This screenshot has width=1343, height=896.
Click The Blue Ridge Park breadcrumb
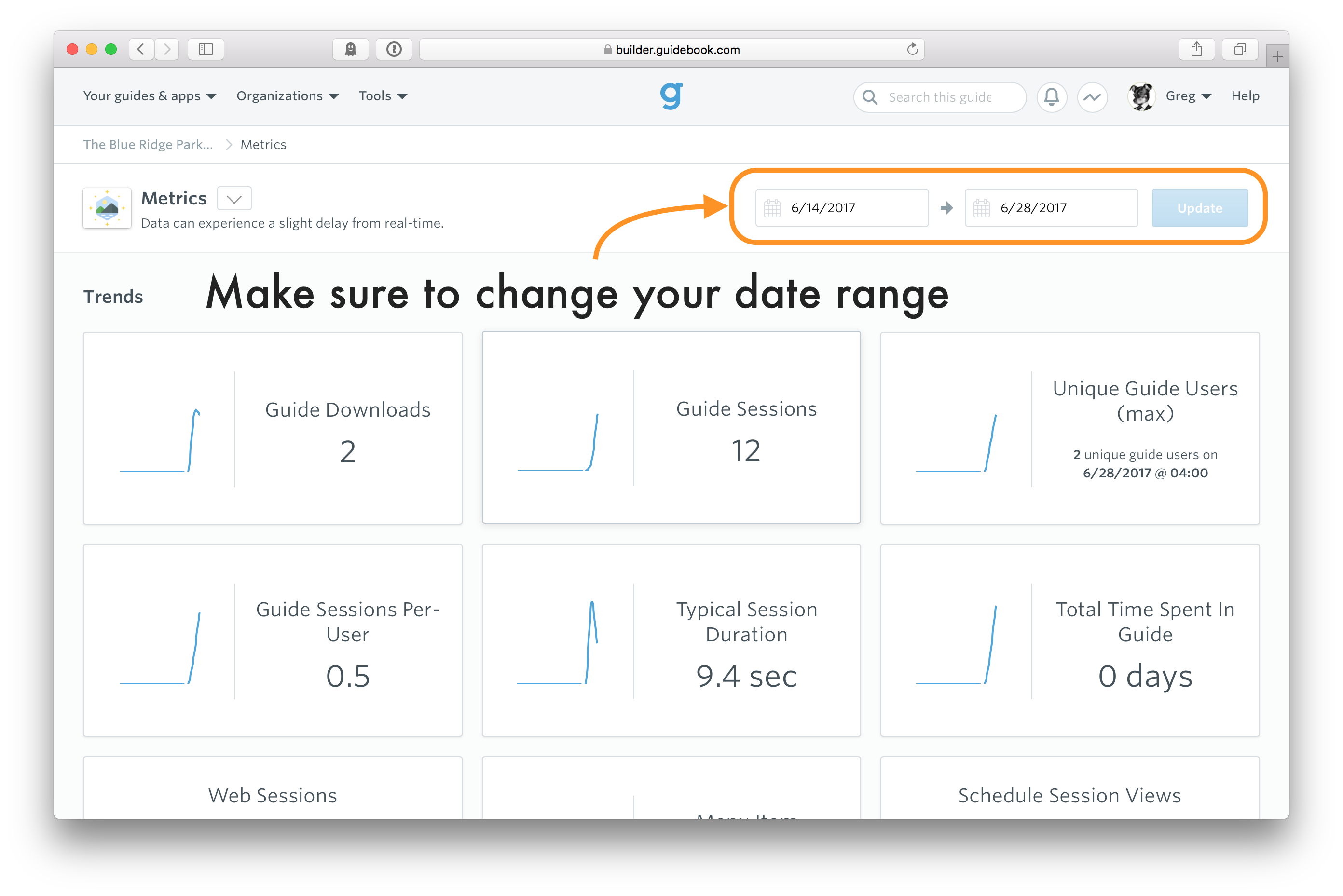tap(148, 145)
